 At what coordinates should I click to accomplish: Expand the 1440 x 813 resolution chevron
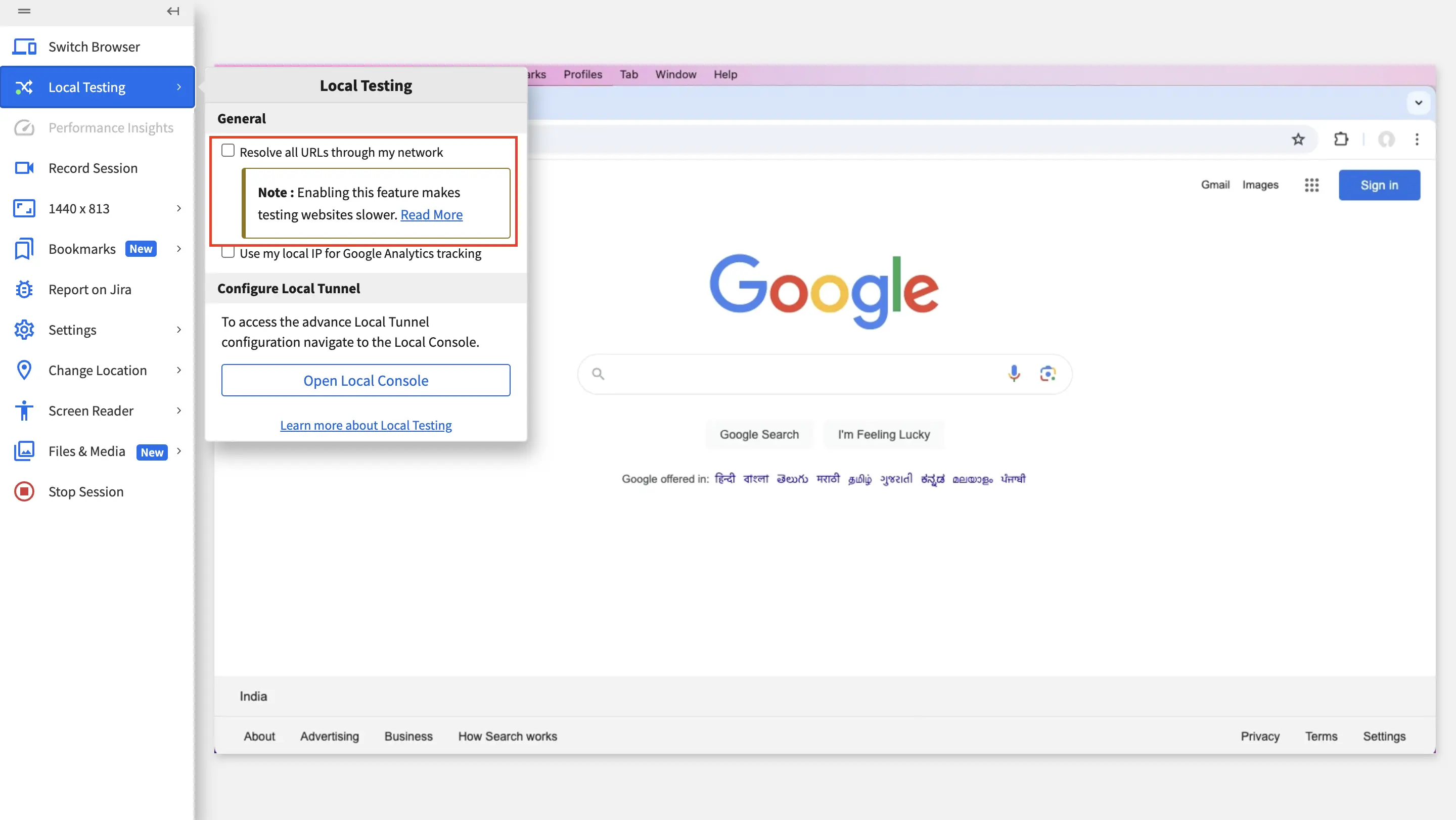pyautogui.click(x=179, y=208)
